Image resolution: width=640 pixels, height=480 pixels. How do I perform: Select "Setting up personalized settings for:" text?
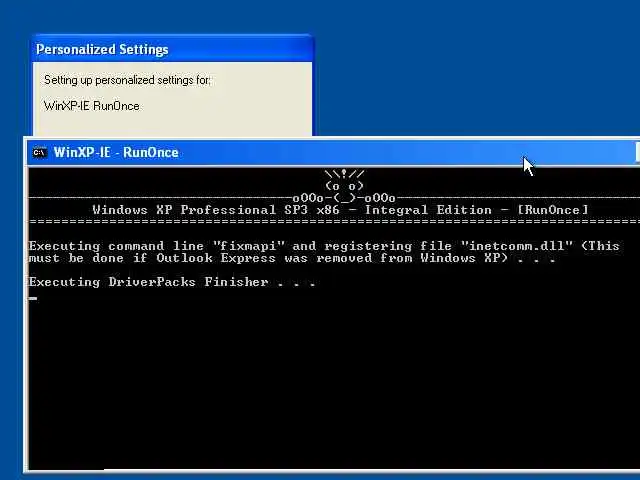127,80
